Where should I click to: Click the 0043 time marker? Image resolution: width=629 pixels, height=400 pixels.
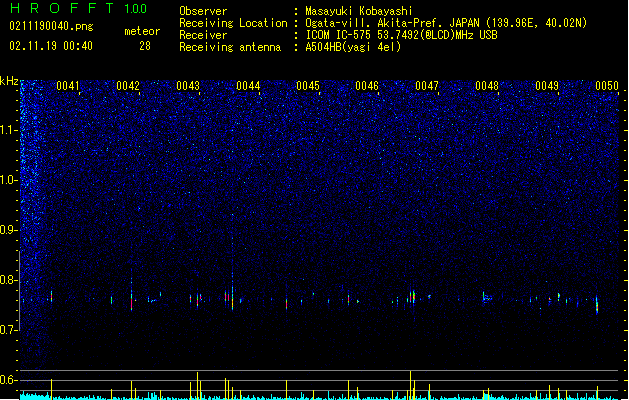click(188, 86)
